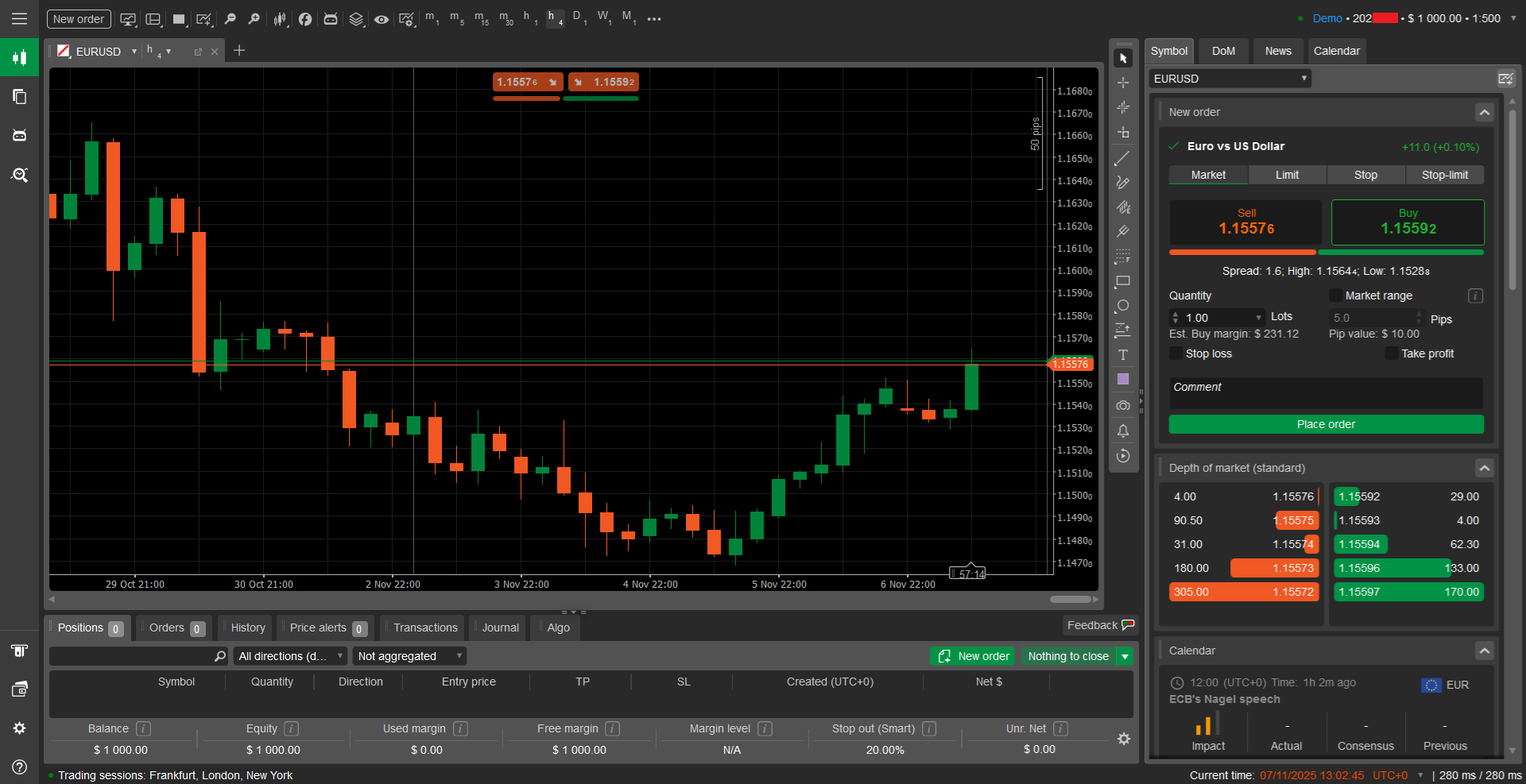Open the indicators layers icon
The height and width of the screenshot is (784, 1526).
click(x=356, y=19)
